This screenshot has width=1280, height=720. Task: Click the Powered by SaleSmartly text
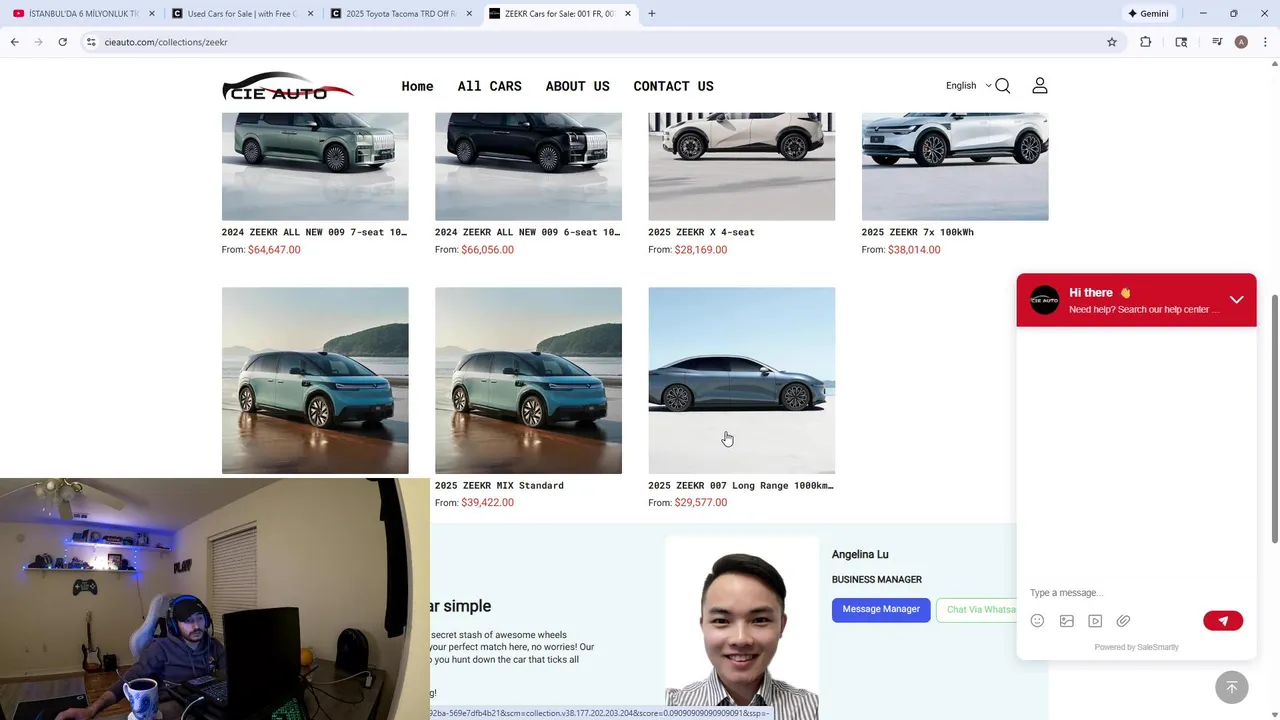tap(1136, 647)
